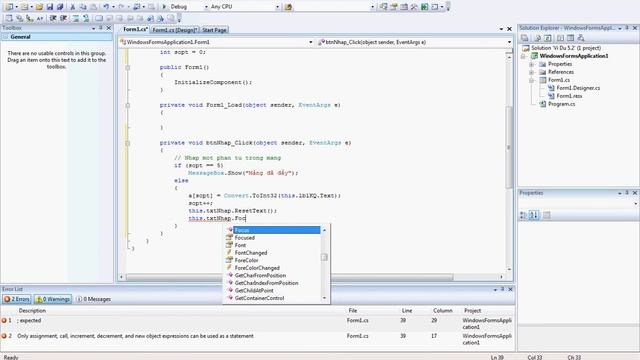The width and height of the screenshot is (640, 360).
Task: Collapse the Form1.cs tree node
Action: tap(531, 80)
